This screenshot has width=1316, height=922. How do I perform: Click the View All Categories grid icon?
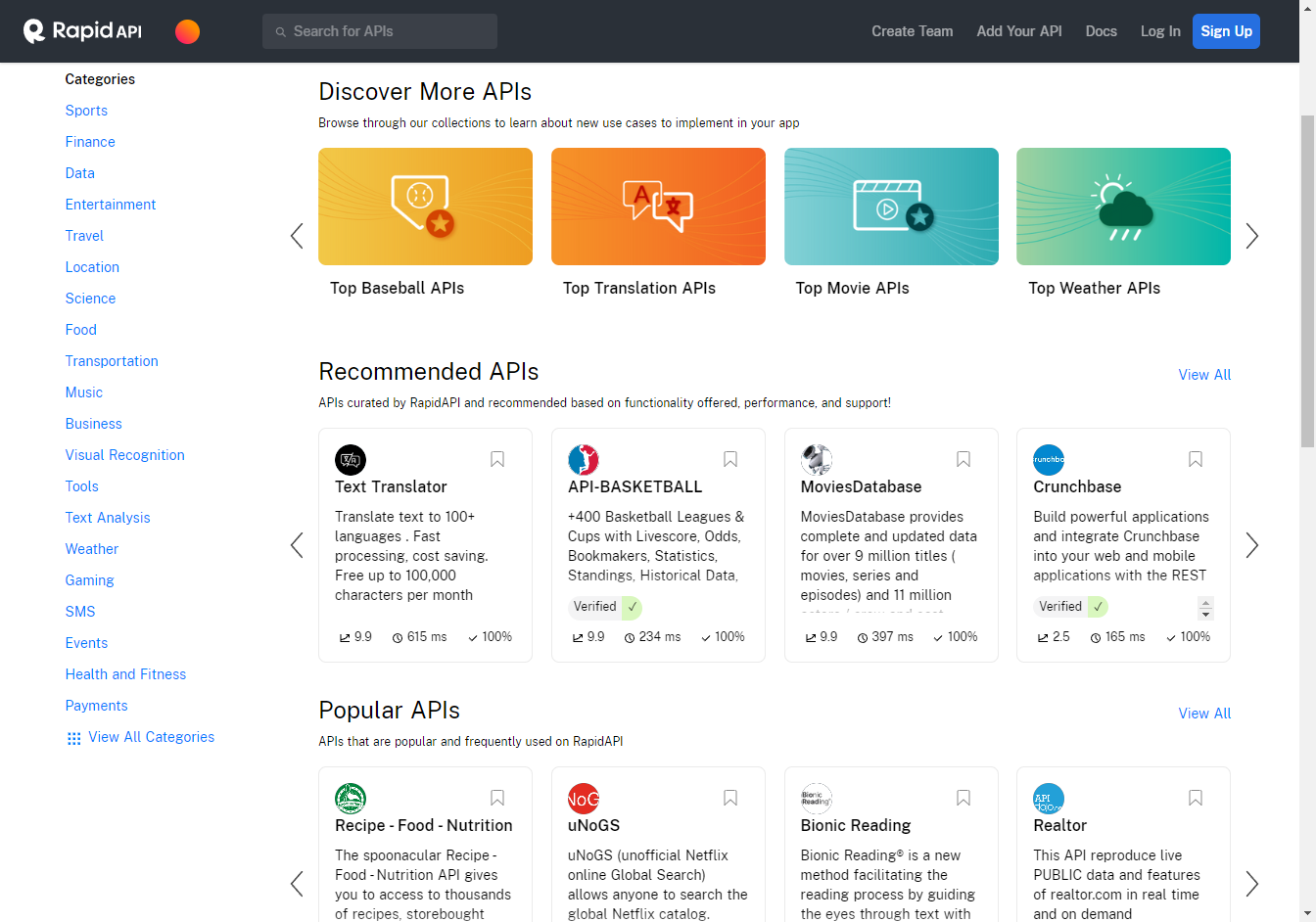(73, 738)
